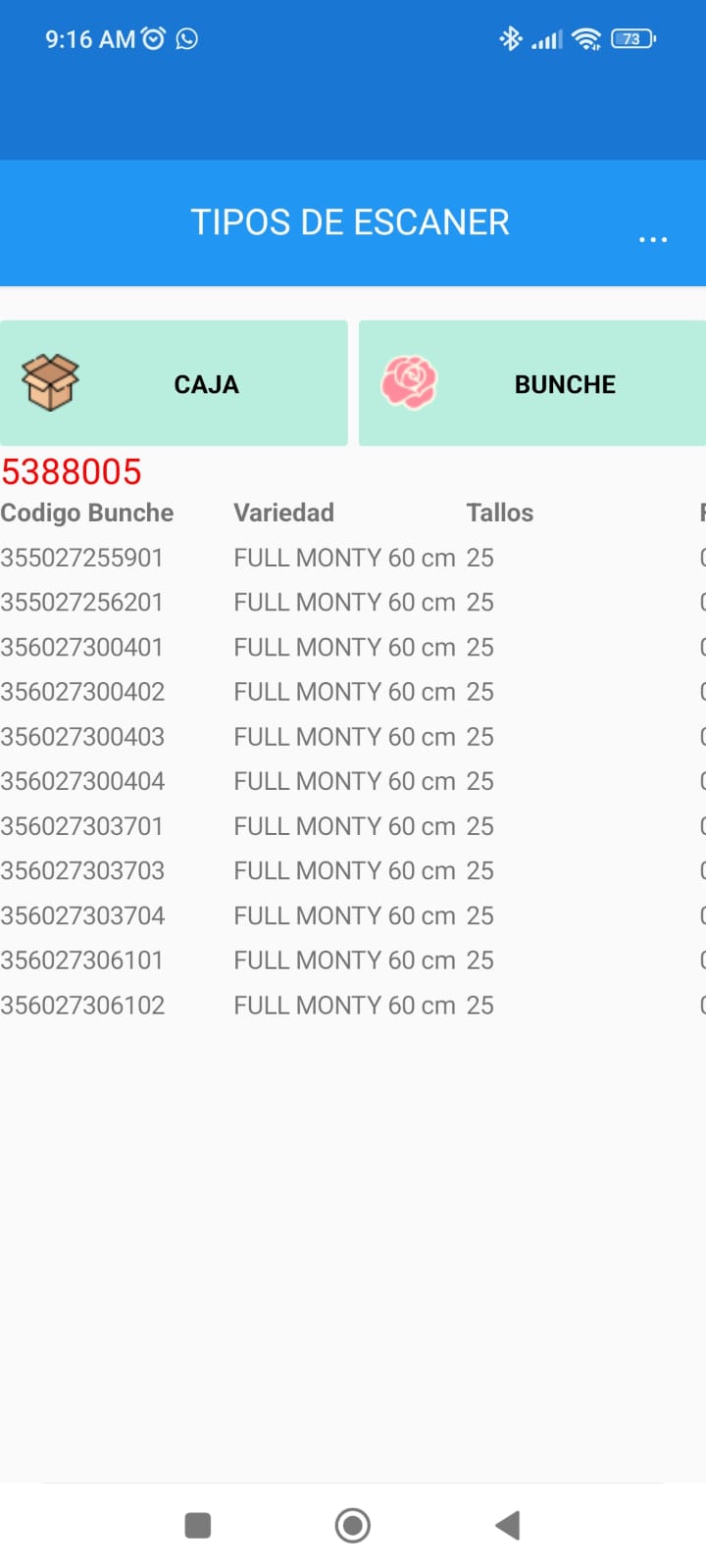
Task: Tap the WhatsApp notification icon
Action: click(186, 39)
